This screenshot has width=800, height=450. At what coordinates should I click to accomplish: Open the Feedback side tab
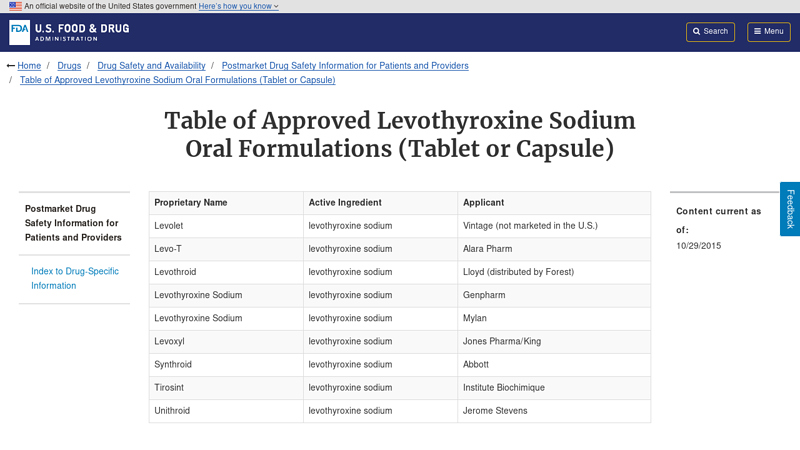pyautogui.click(x=790, y=209)
